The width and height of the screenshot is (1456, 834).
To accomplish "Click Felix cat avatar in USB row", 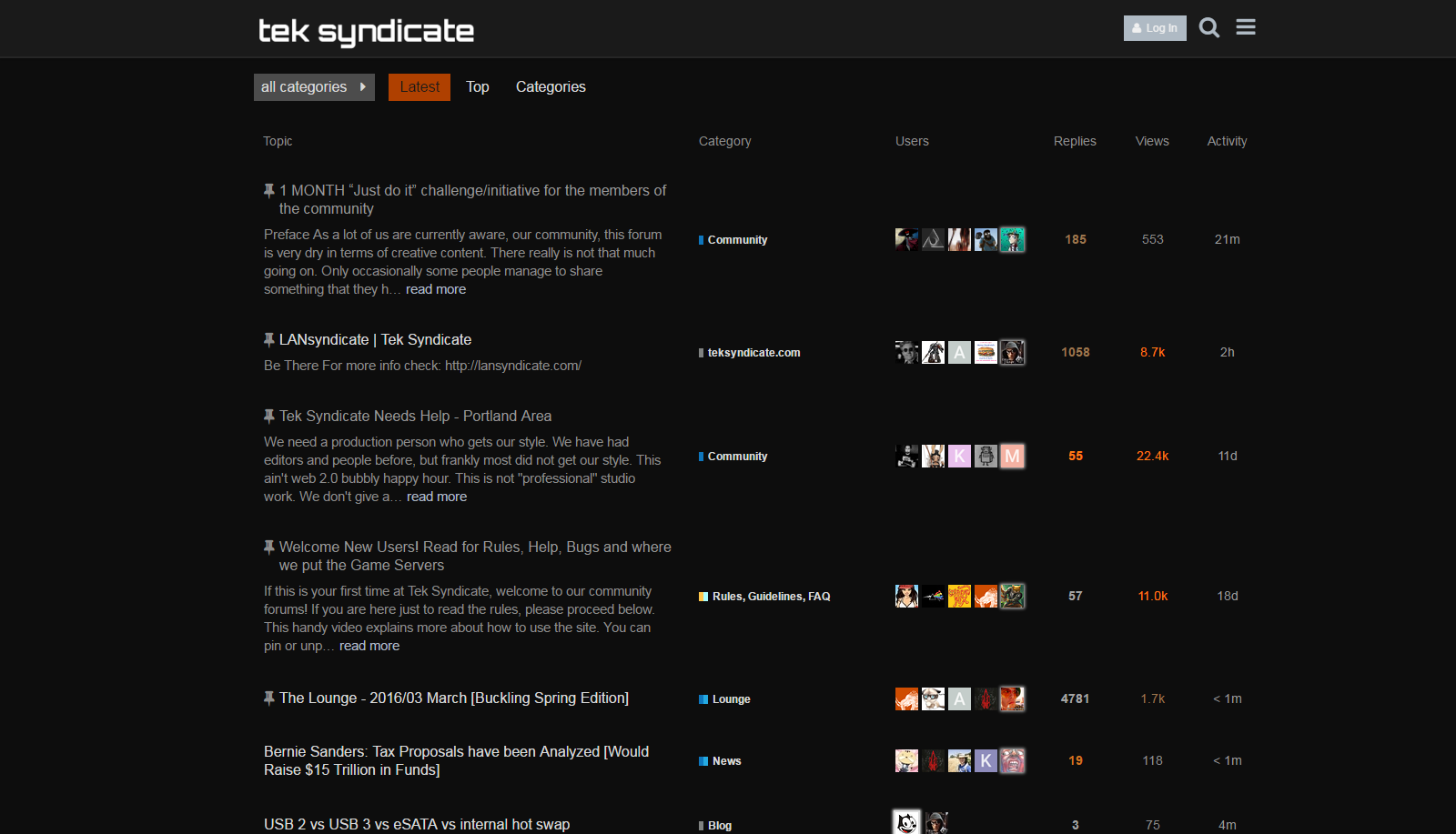I will tap(906, 822).
